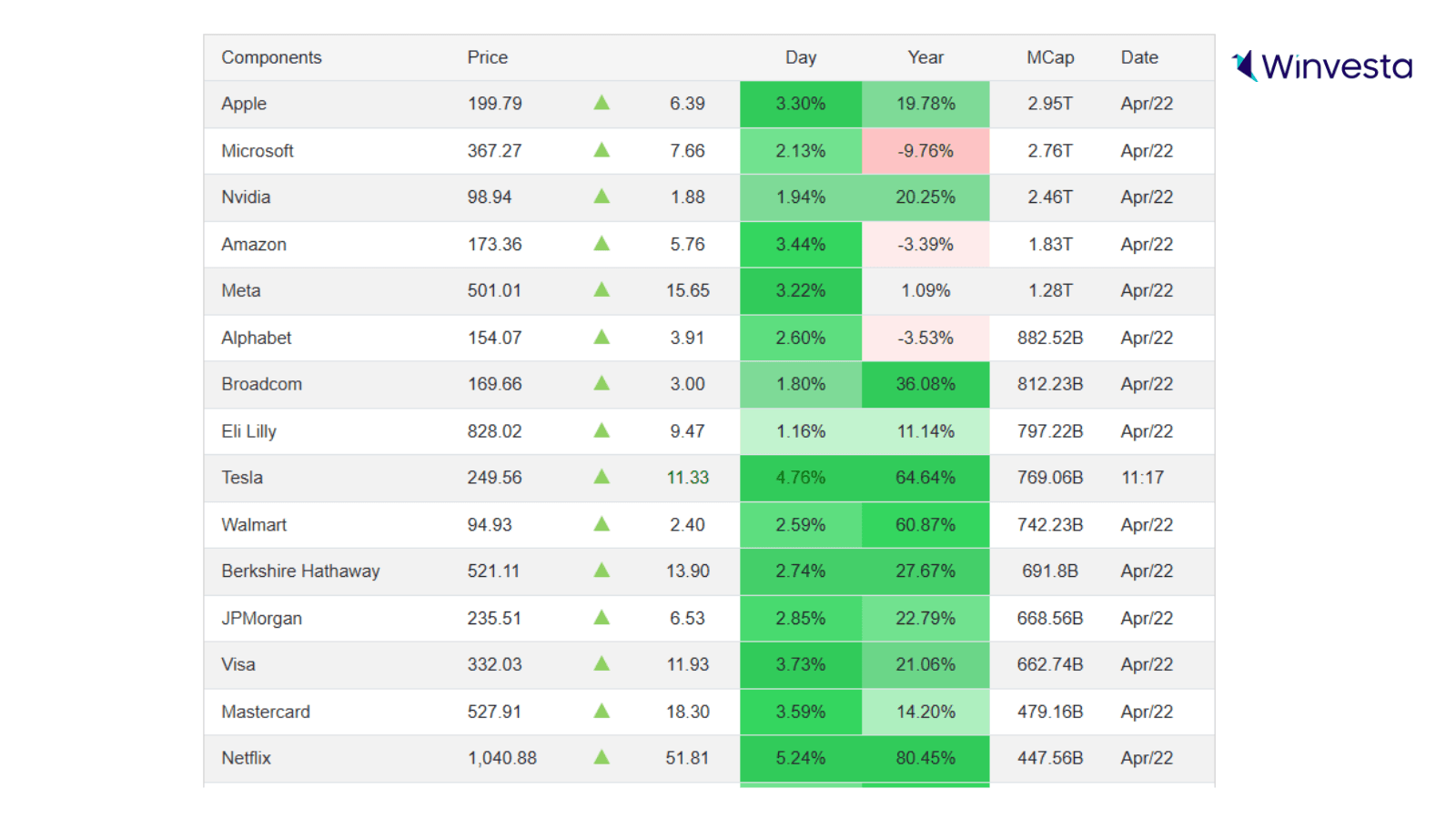Screen dimensions: 1456x819
Task: Select the Mastercard company name
Action: point(265,712)
